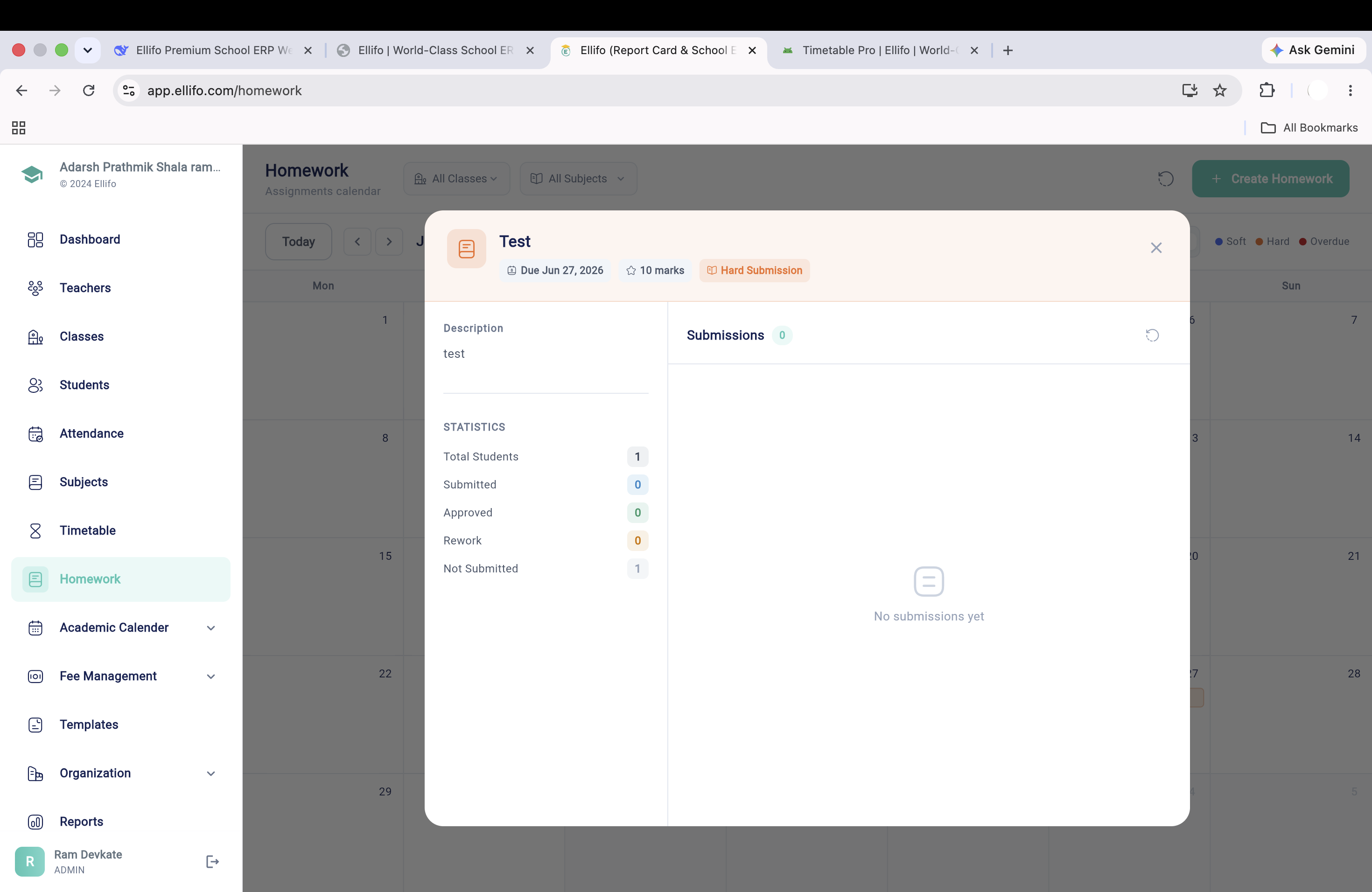Click the Create Homework button
The image size is (1372, 892).
pos(1271,179)
